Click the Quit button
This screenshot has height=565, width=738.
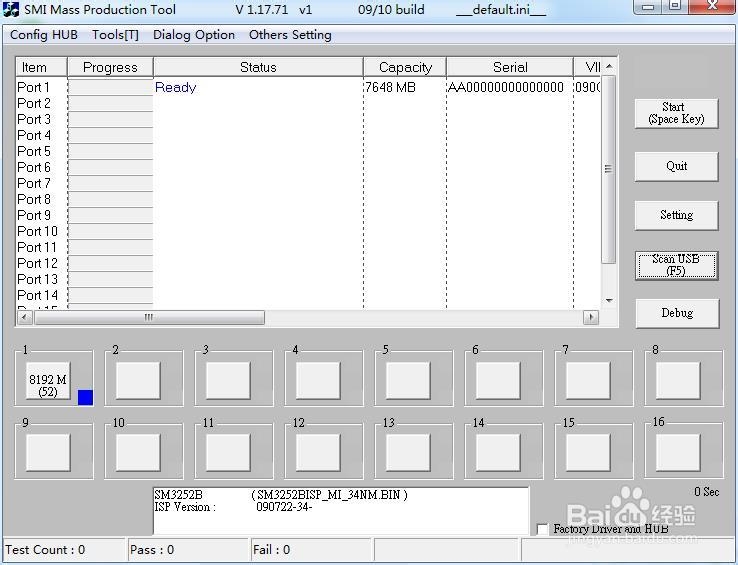676,166
